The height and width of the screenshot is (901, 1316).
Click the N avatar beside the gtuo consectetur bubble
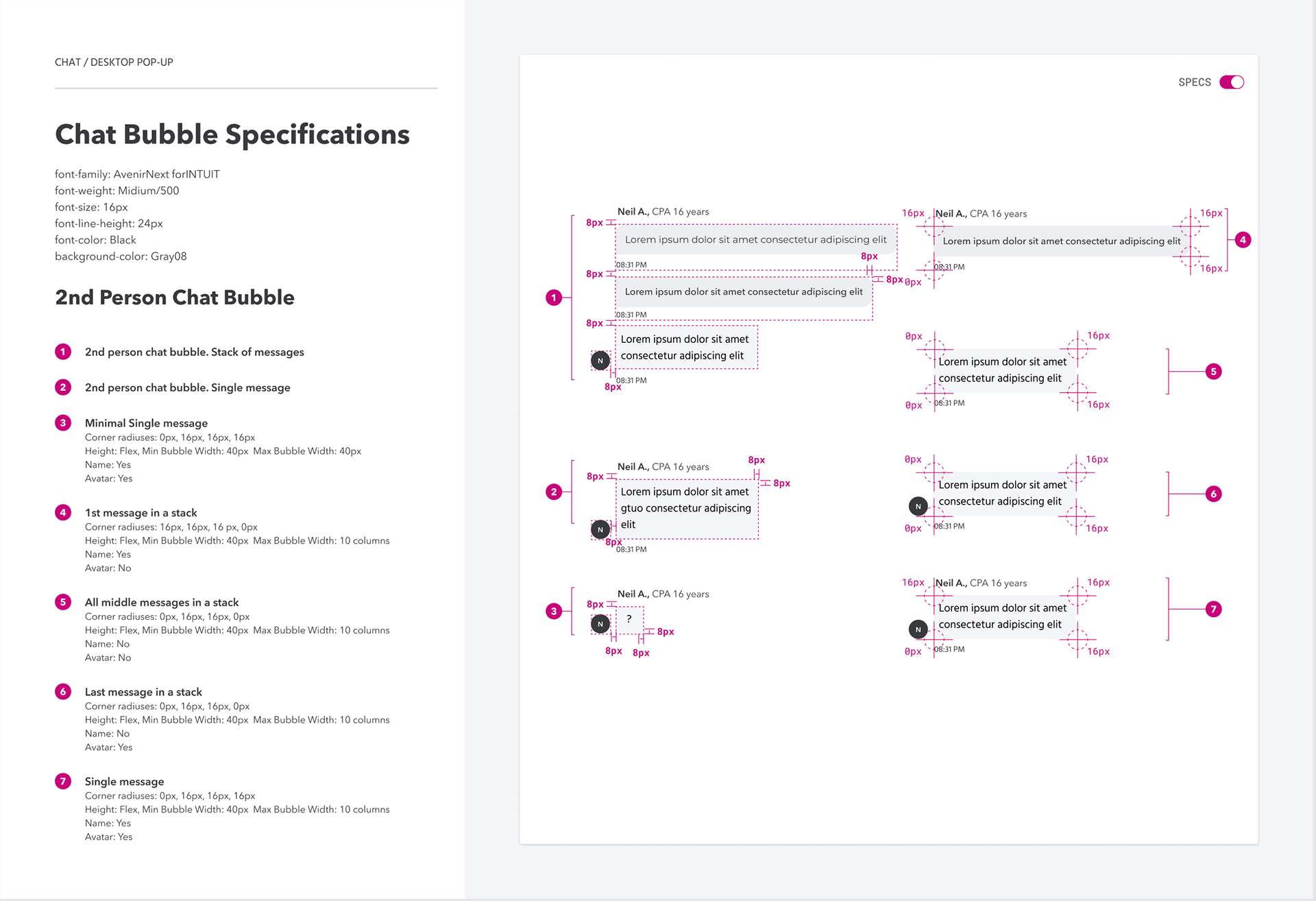[x=600, y=529]
